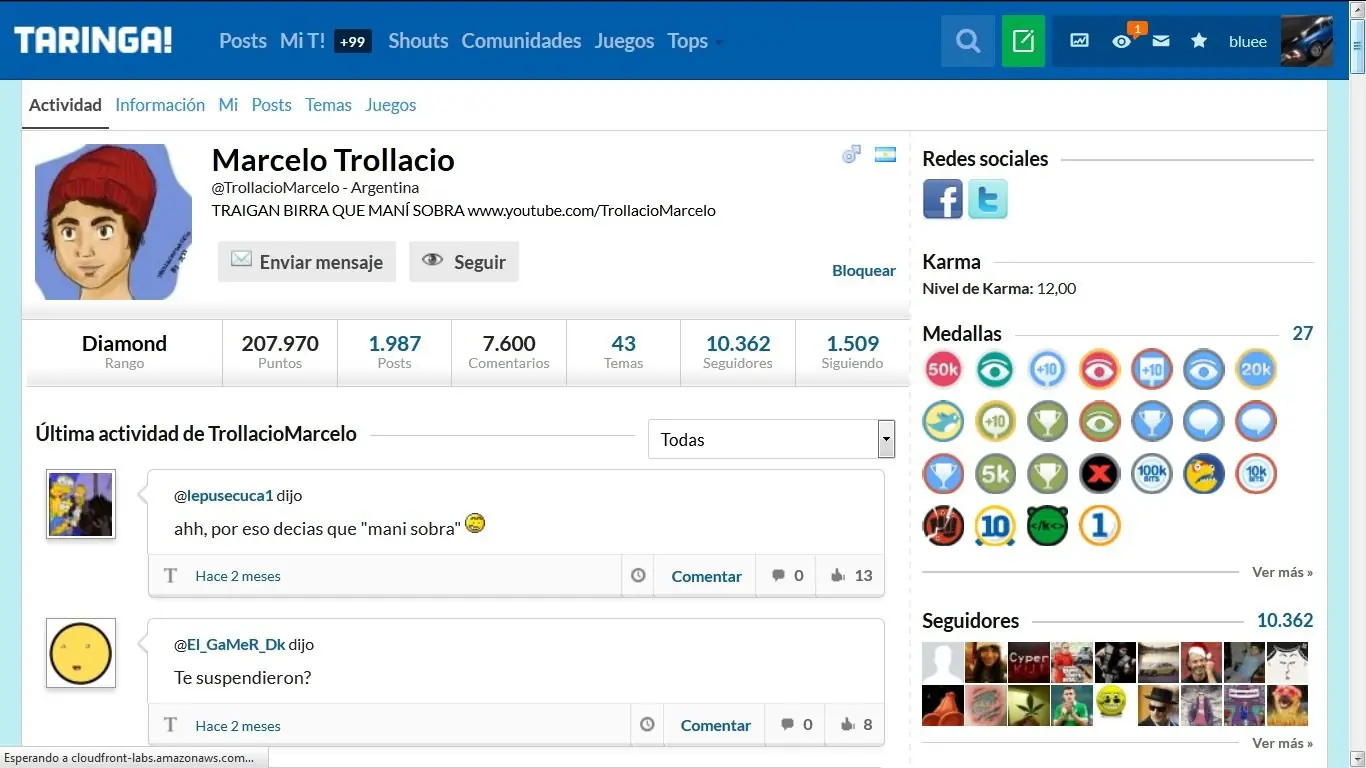
Task: Click the favorites star icon in header
Action: coord(1199,41)
